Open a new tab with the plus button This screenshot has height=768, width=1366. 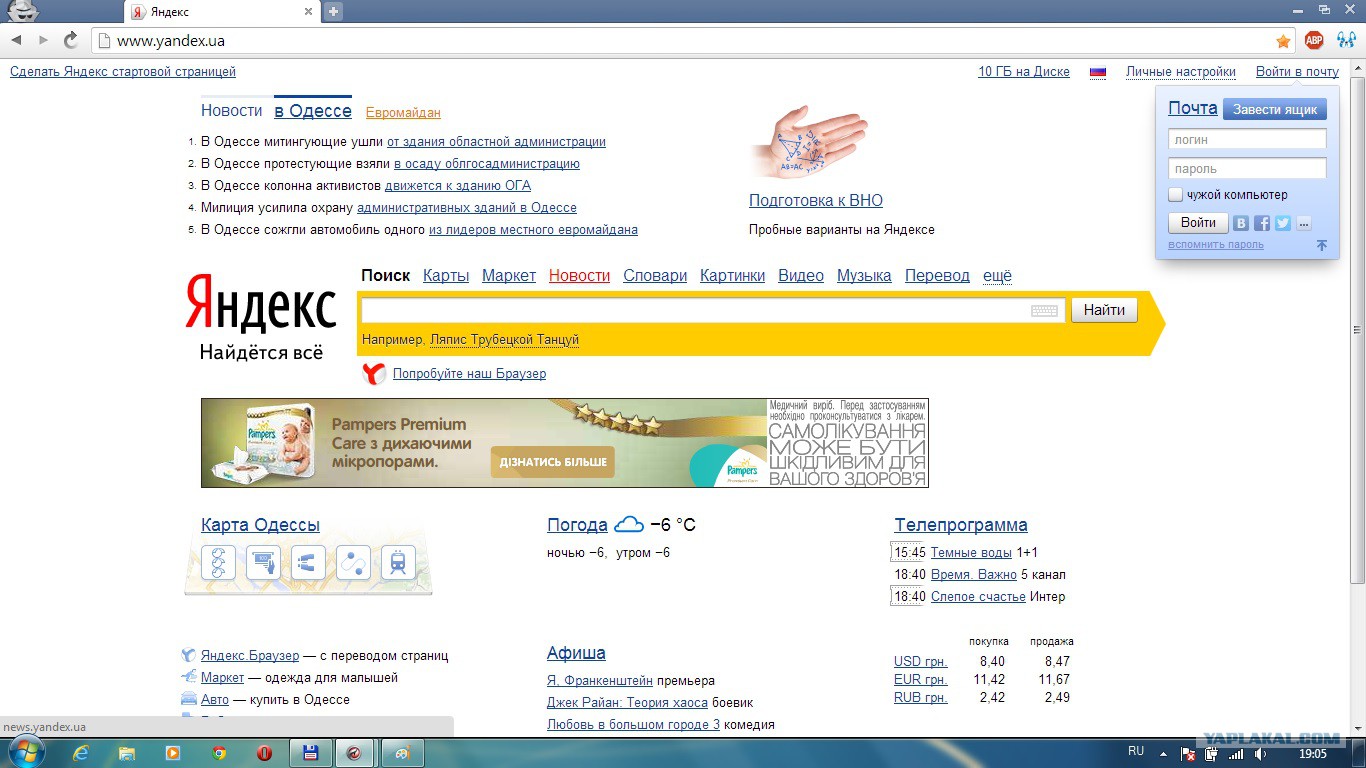click(333, 11)
